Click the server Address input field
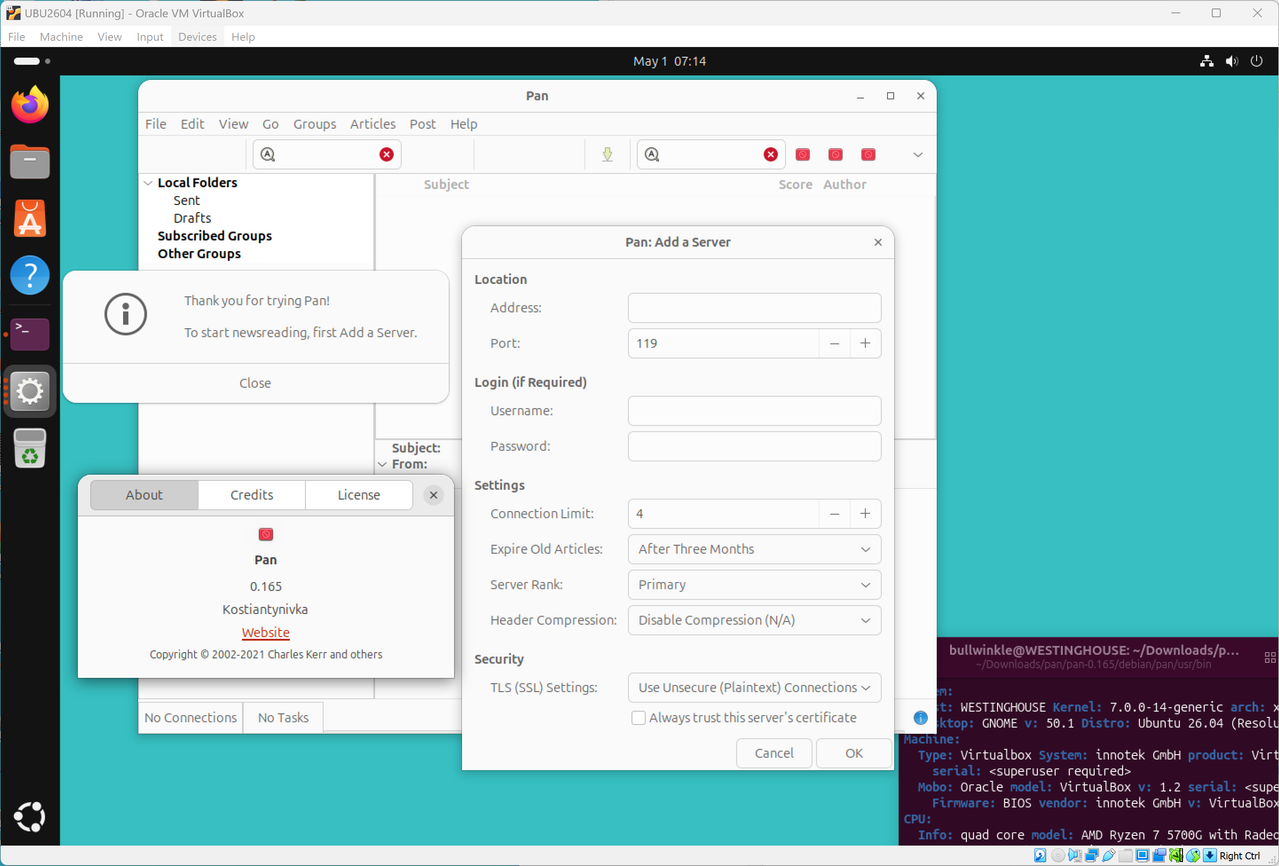The height and width of the screenshot is (866, 1279). coord(754,308)
